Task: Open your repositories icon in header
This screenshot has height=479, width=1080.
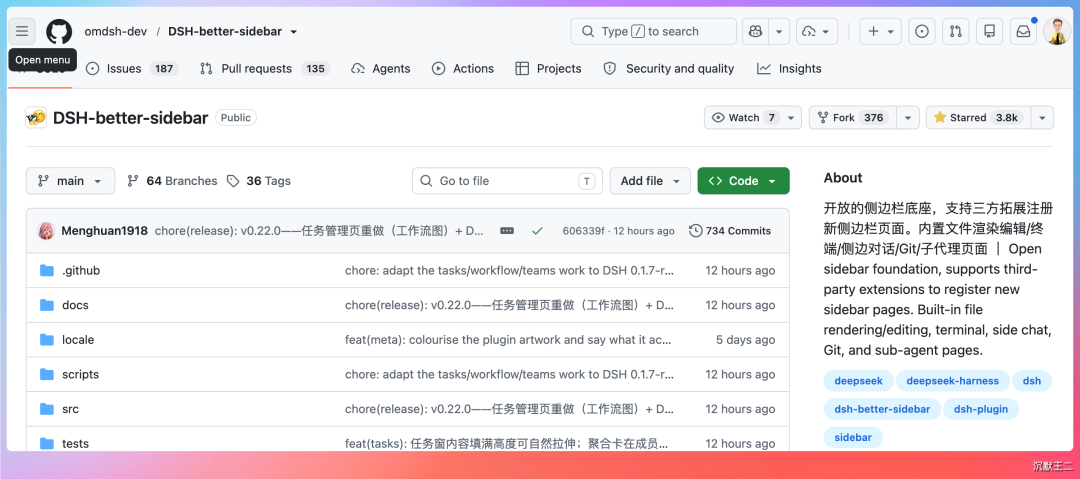Action: pyautogui.click(x=989, y=32)
